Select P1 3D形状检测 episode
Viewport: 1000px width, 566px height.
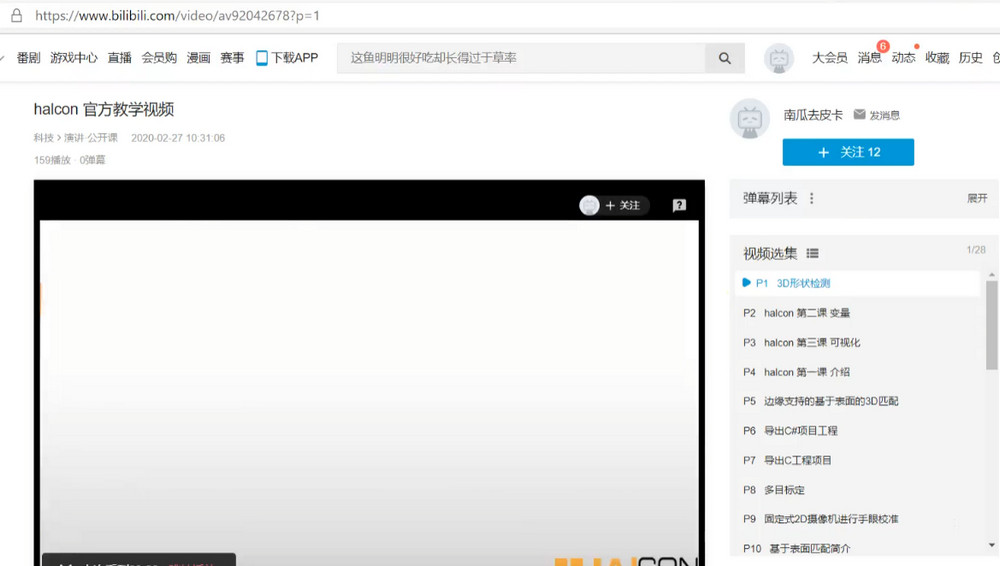click(858, 283)
